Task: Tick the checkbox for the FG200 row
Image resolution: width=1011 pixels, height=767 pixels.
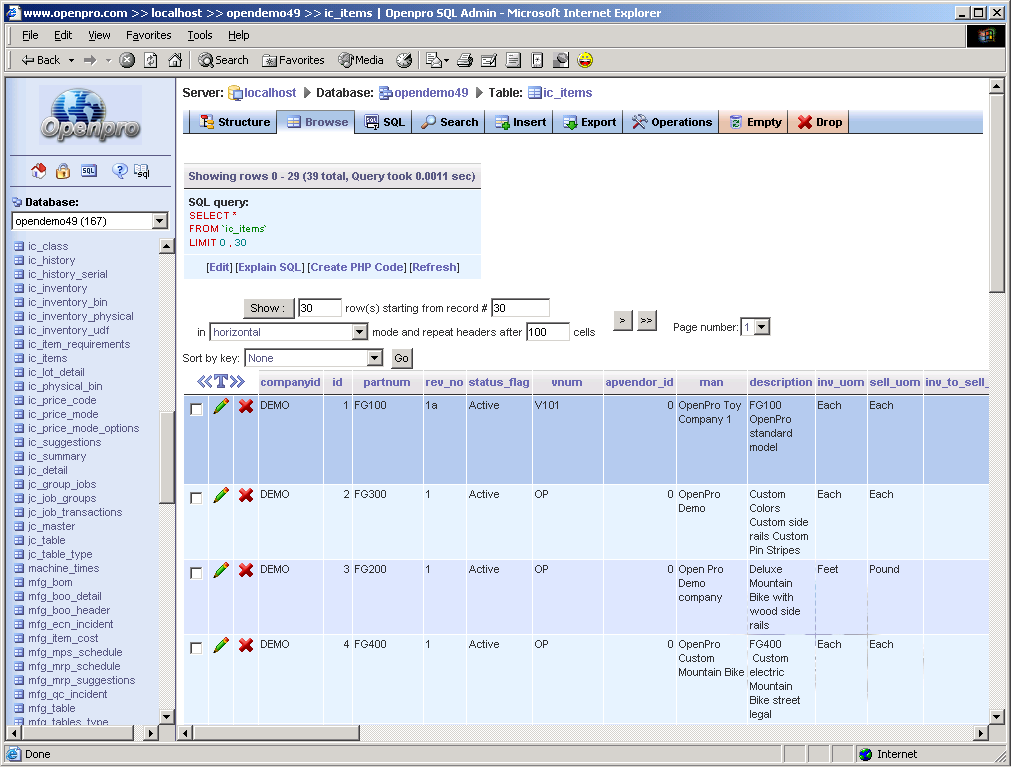Action: [x=196, y=572]
